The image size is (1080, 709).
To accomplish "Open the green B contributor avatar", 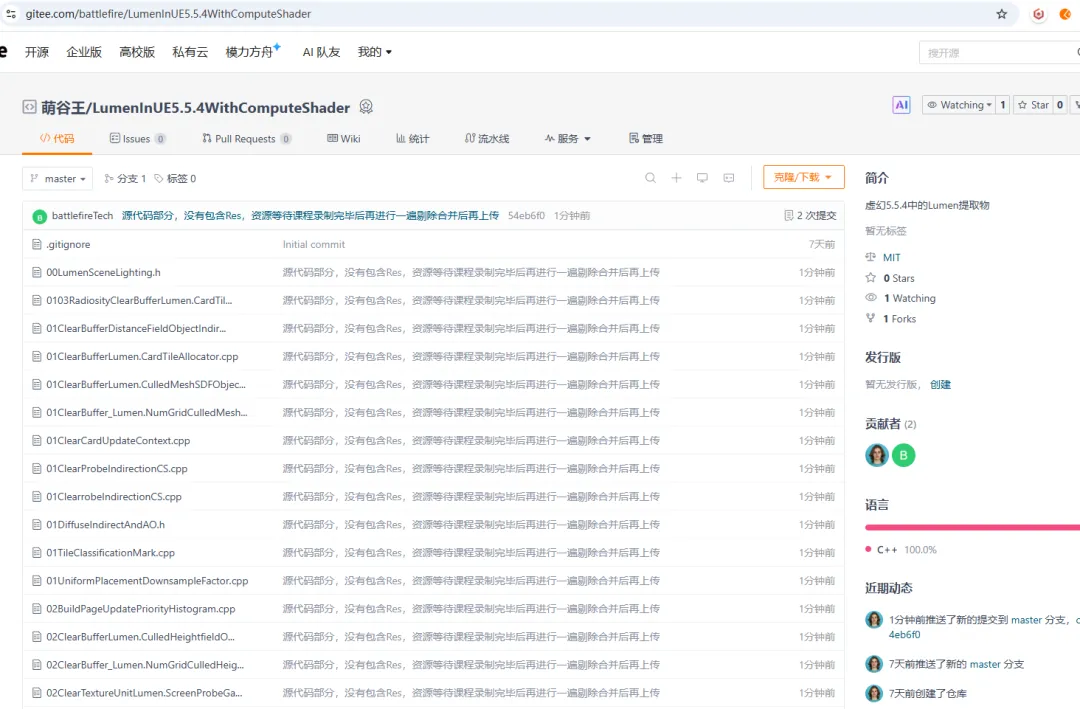I will pos(904,455).
